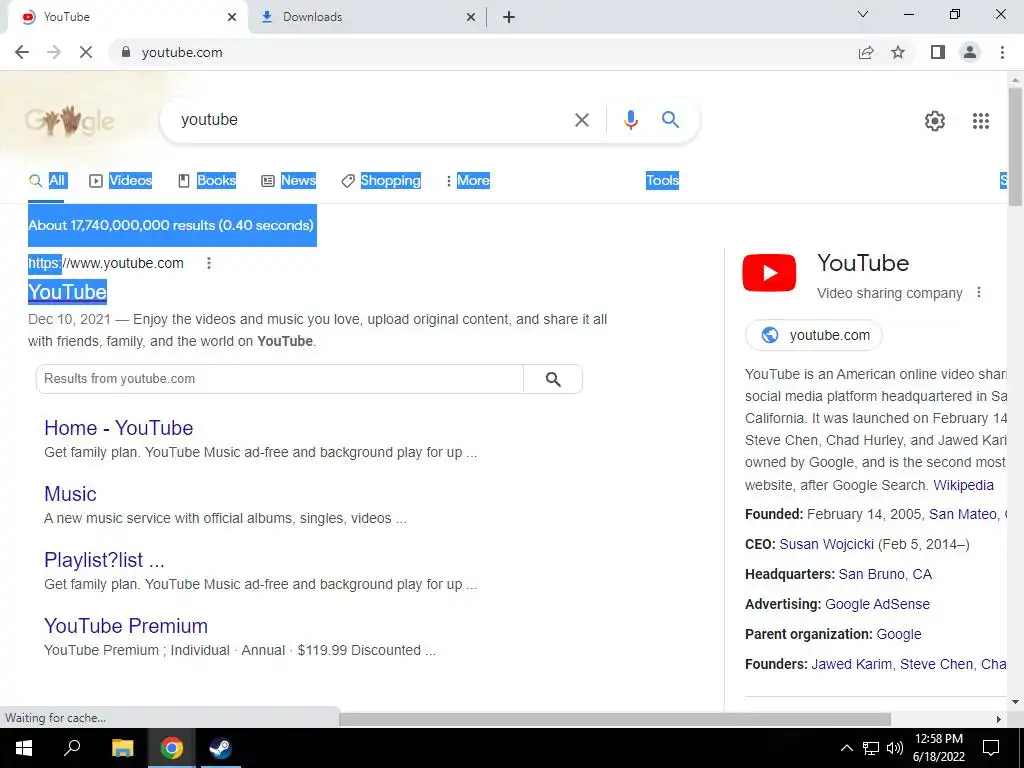Image resolution: width=1024 pixels, height=768 pixels.
Task: Click the browser forward arrow
Action: [54, 52]
